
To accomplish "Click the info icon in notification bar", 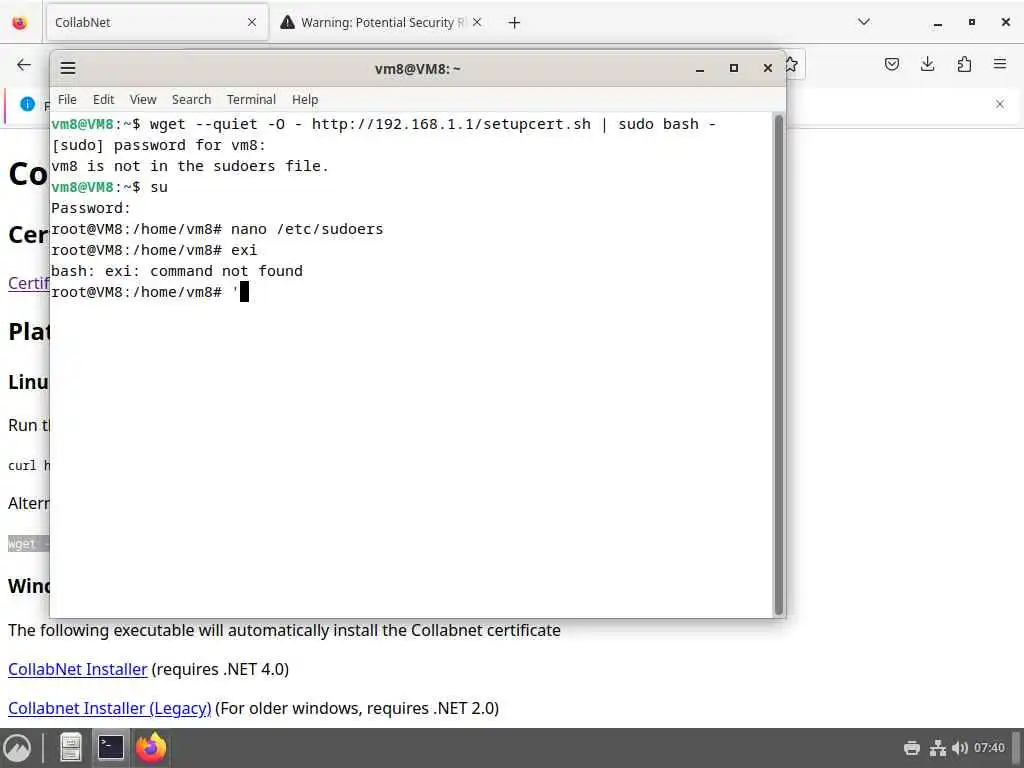I will pyautogui.click(x=27, y=104).
